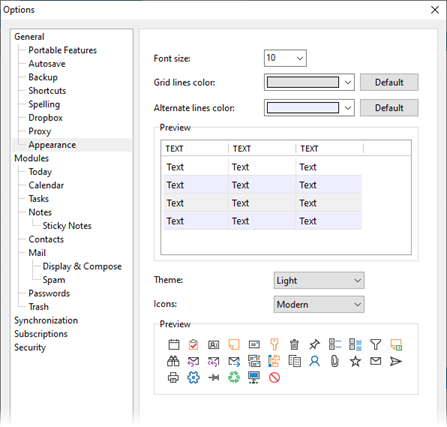Select Mail under Modules
The height and width of the screenshot is (427, 447).
(37, 253)
